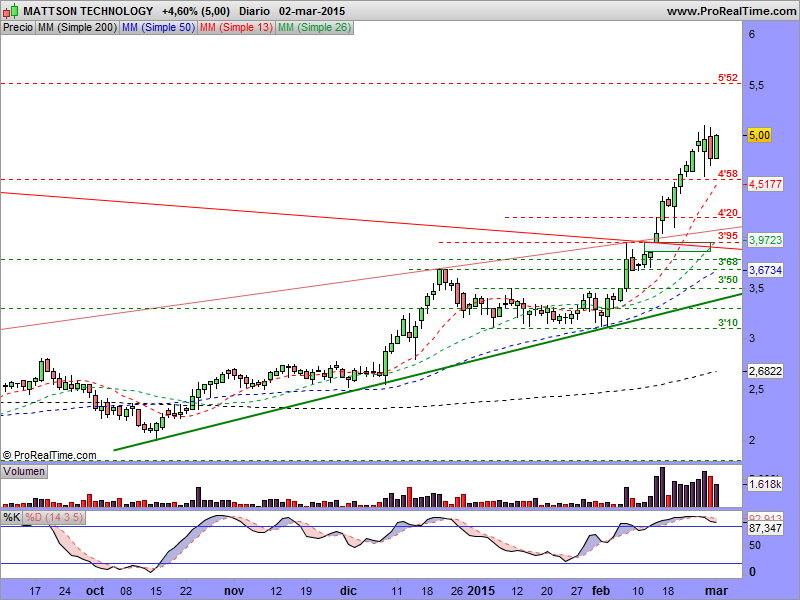800x600 pixels.
Task: Click the MATTSON TECHNOLOGY title text
Action: (x=88, y=11)
